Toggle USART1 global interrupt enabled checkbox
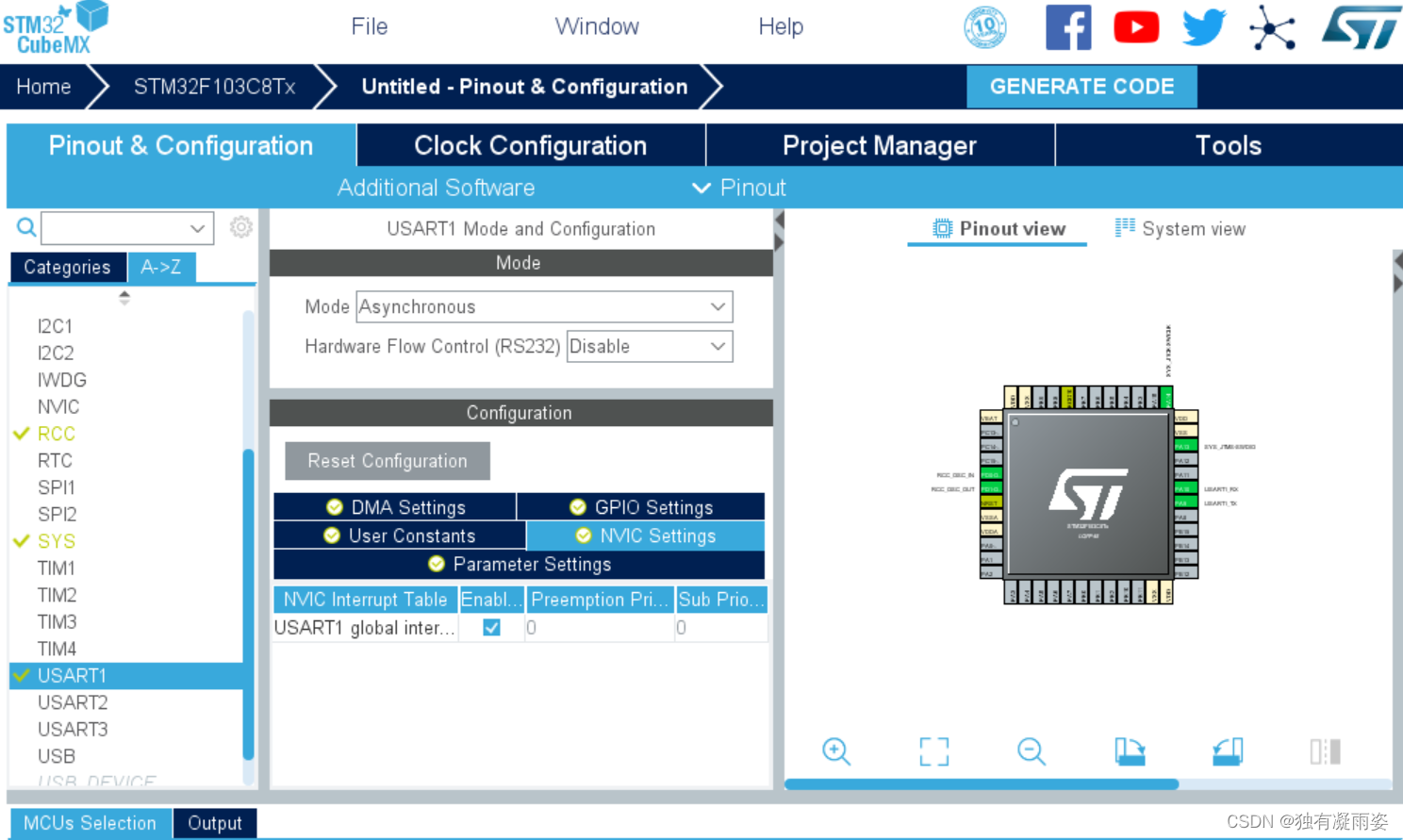 coord(491,627)
